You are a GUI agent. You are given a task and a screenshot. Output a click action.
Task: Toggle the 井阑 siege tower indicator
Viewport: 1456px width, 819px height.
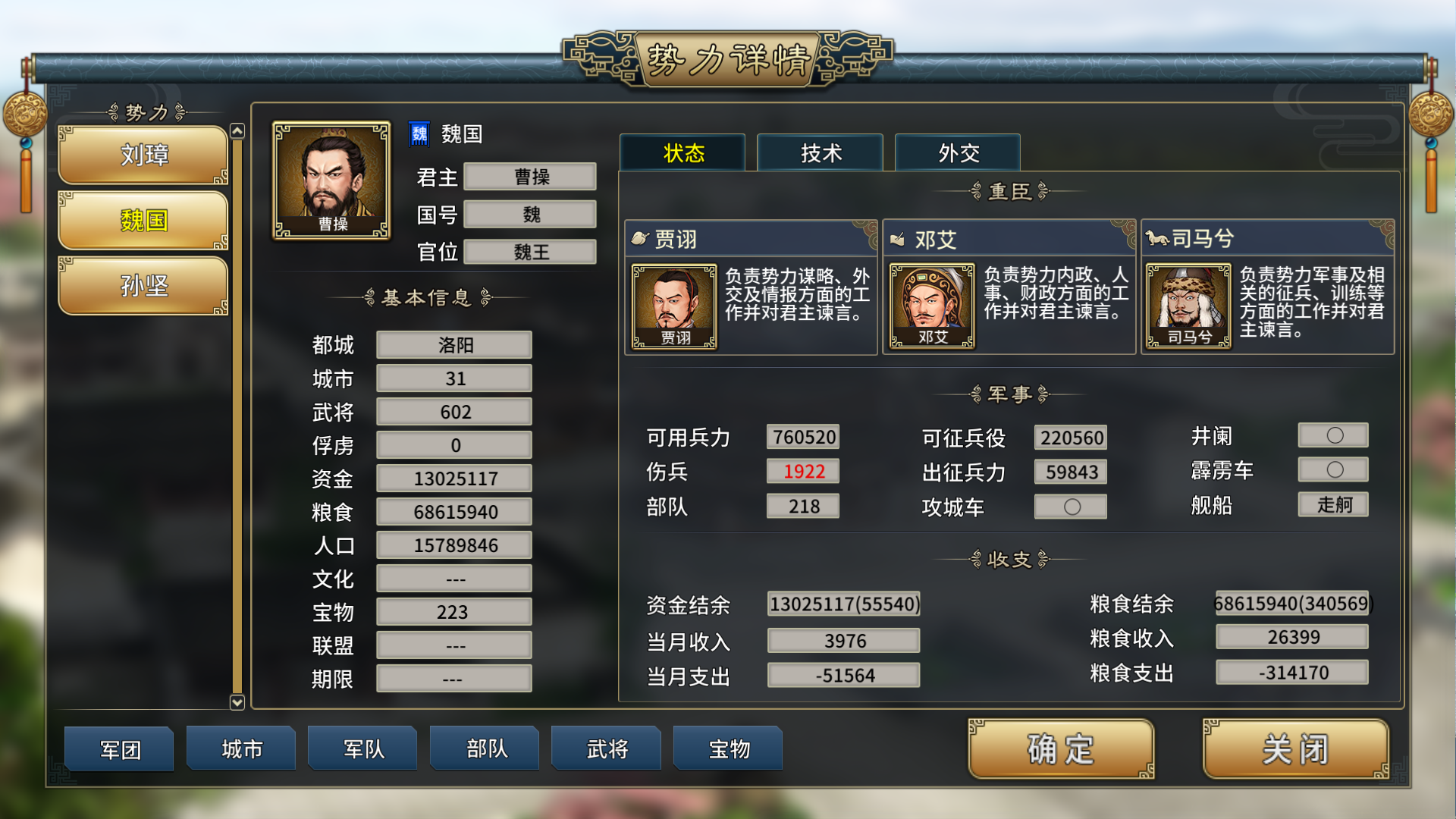(1334, 435)
